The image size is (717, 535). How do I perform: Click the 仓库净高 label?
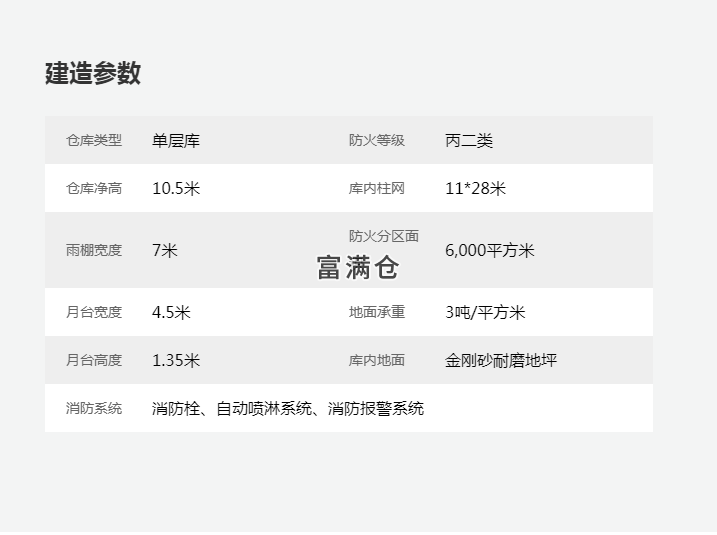coord(94,189)
